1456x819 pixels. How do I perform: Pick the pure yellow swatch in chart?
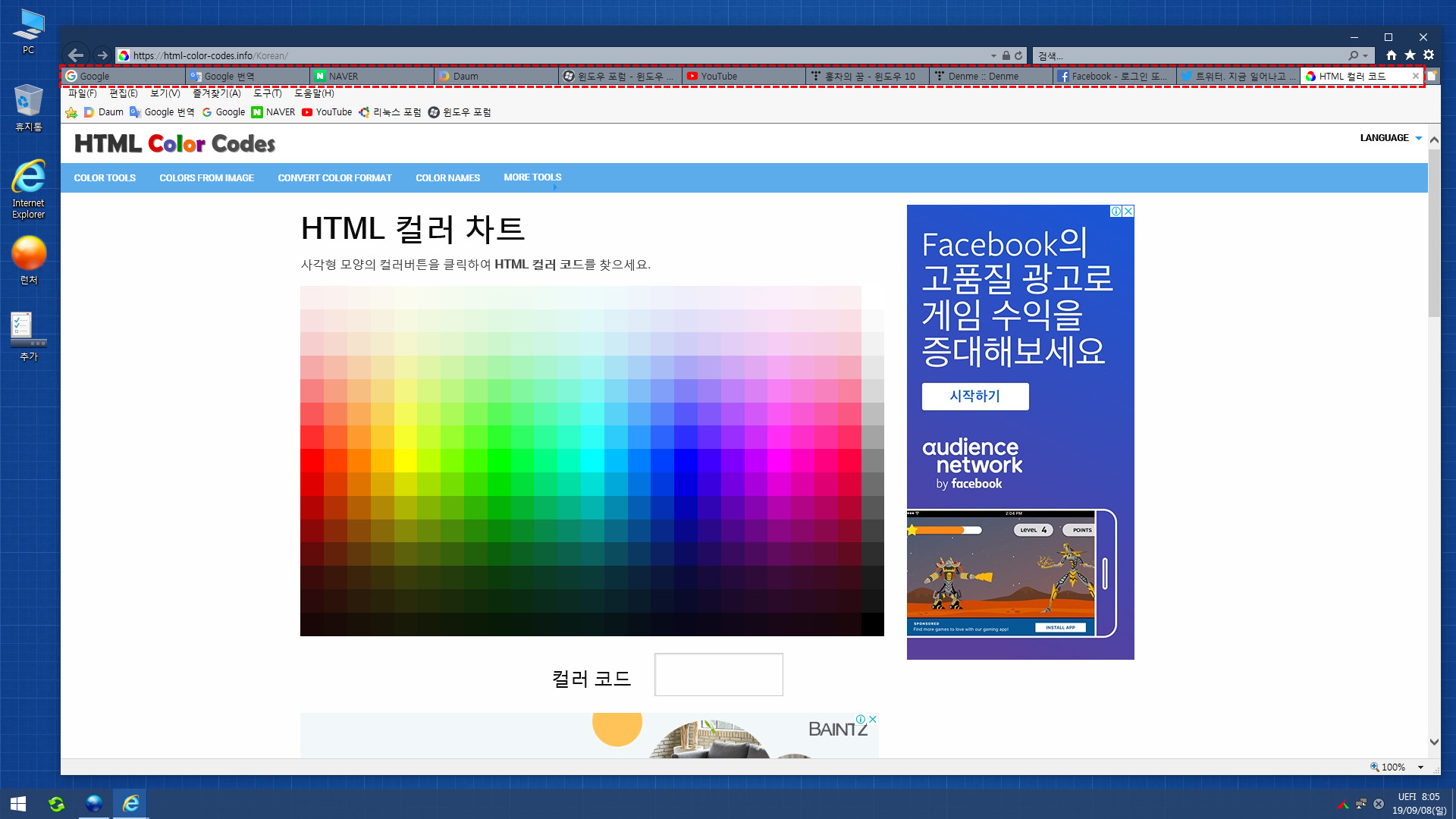pyautogui.click(x=405, y=461)
